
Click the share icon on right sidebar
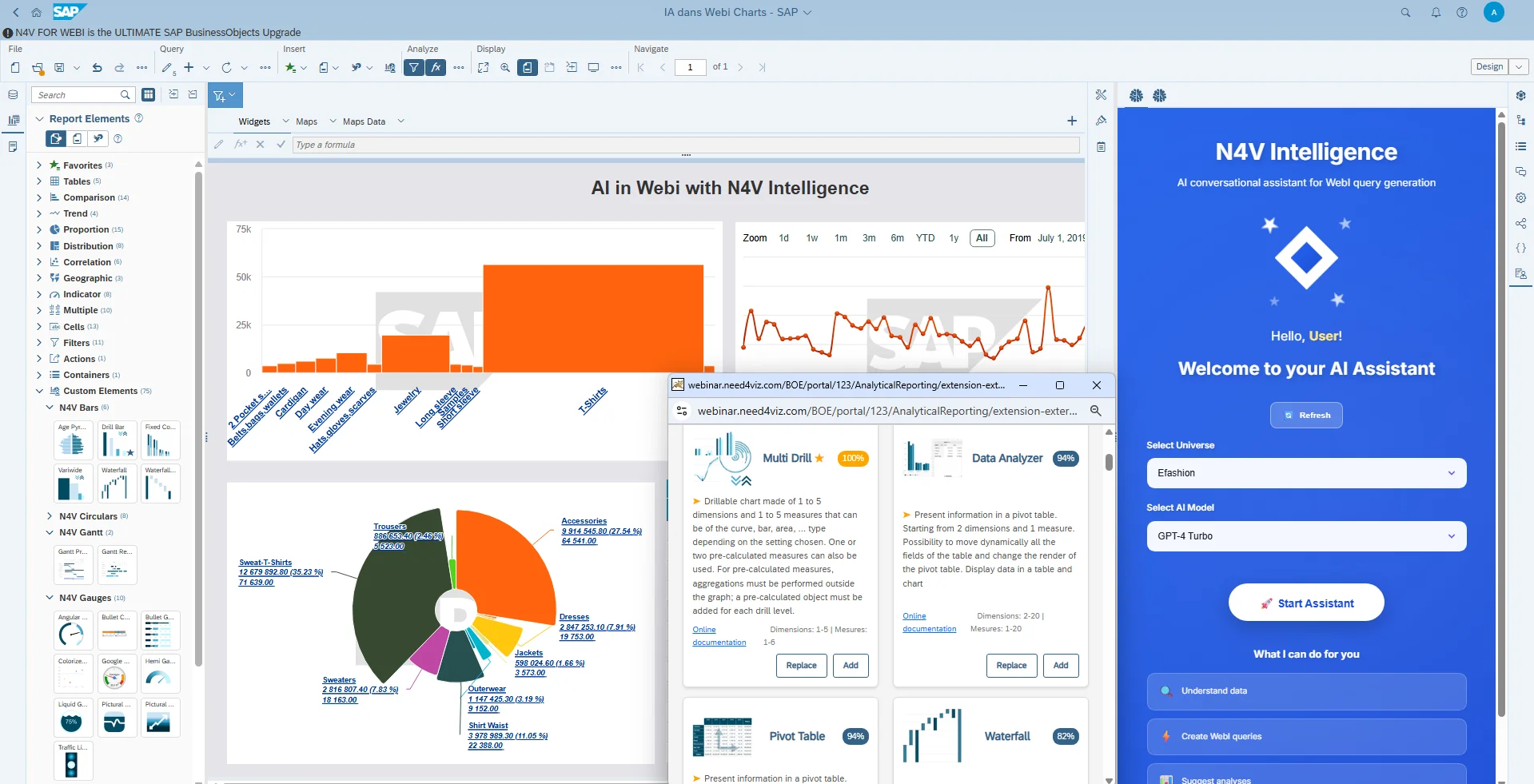tap(1521, 224)
